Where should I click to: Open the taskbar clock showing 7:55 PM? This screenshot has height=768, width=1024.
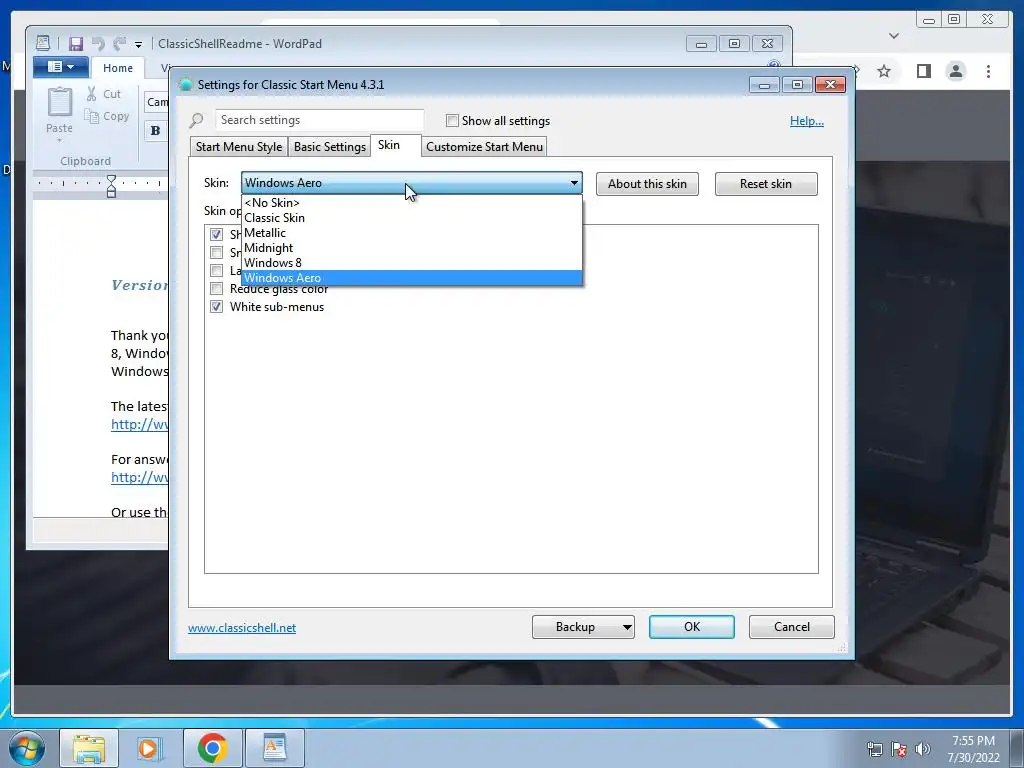click(973, 749)
